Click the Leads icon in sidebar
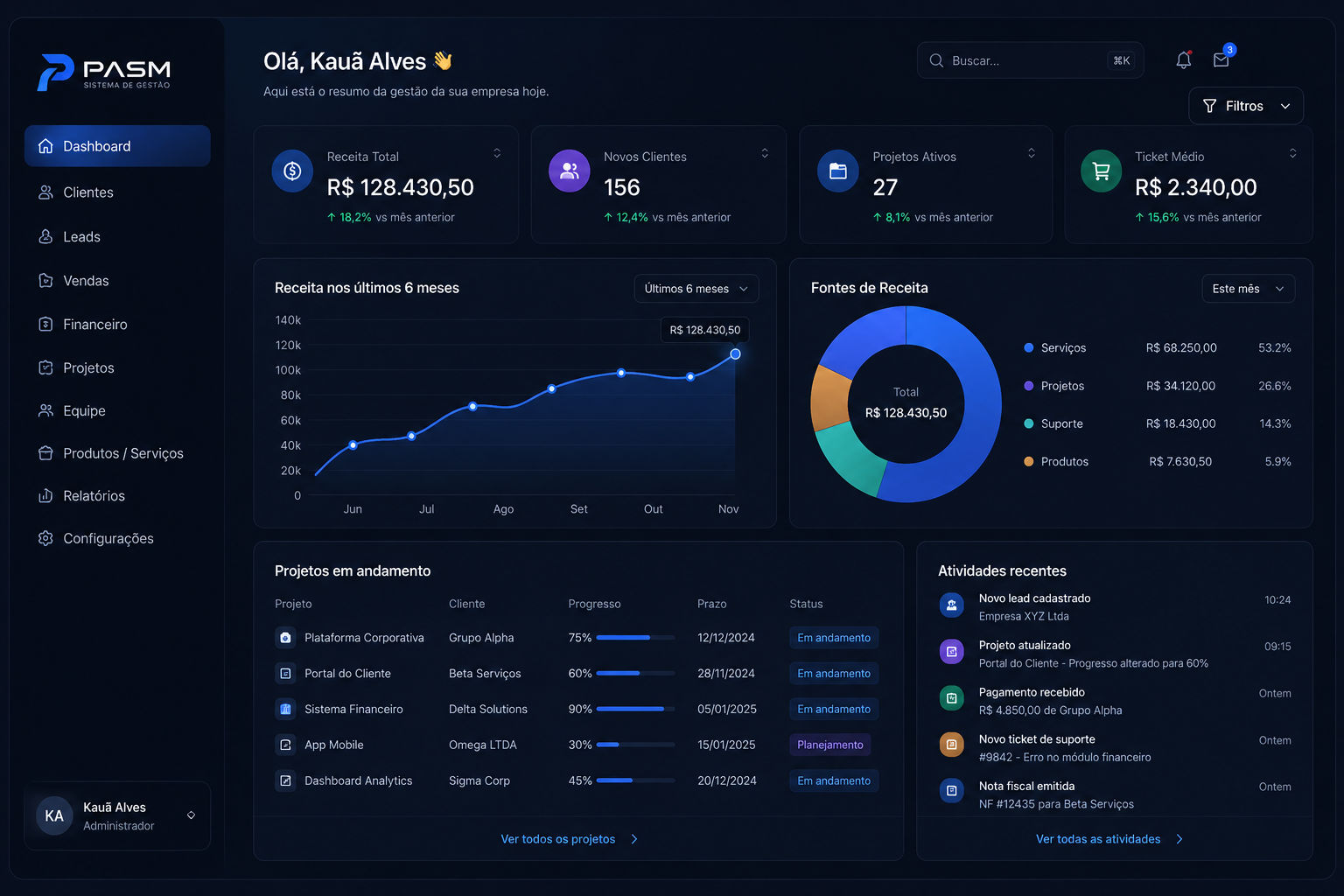This screenshot has width=1344, height=896. (x=45, y=236)
